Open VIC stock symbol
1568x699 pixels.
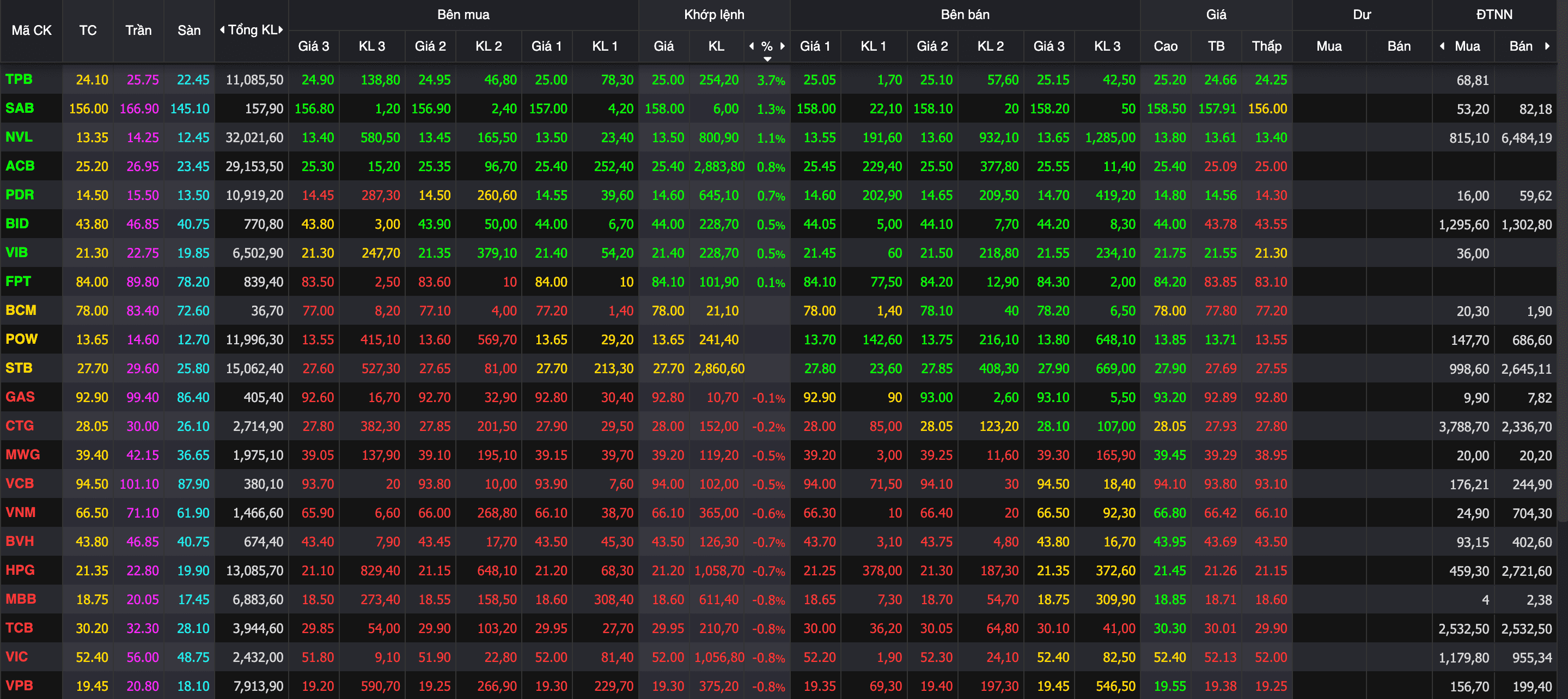(x=16, y=657)
